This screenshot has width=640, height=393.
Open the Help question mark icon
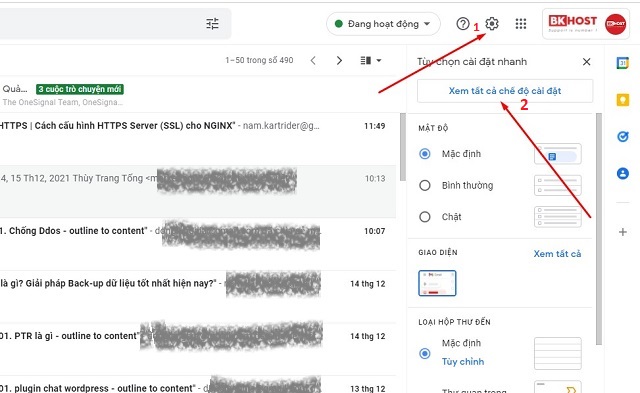click(462, 24)
